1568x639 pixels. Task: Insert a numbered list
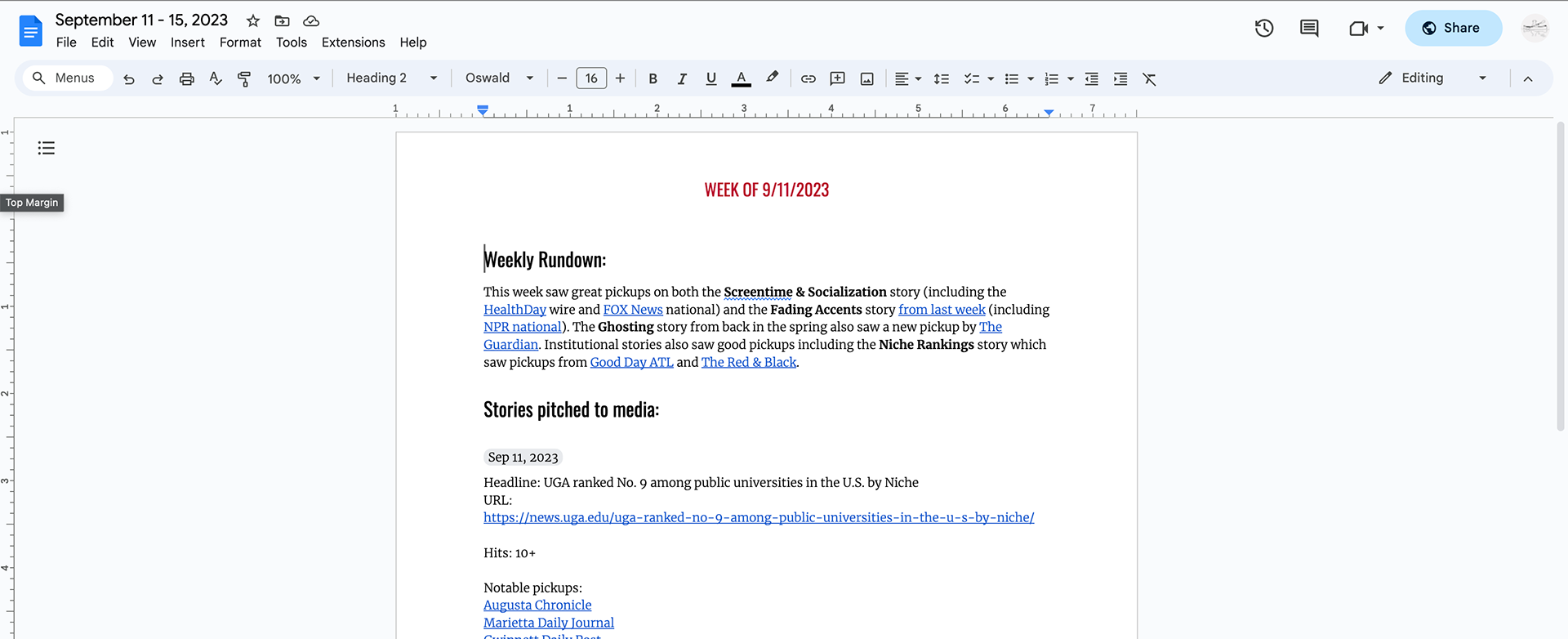(1052, 78)
